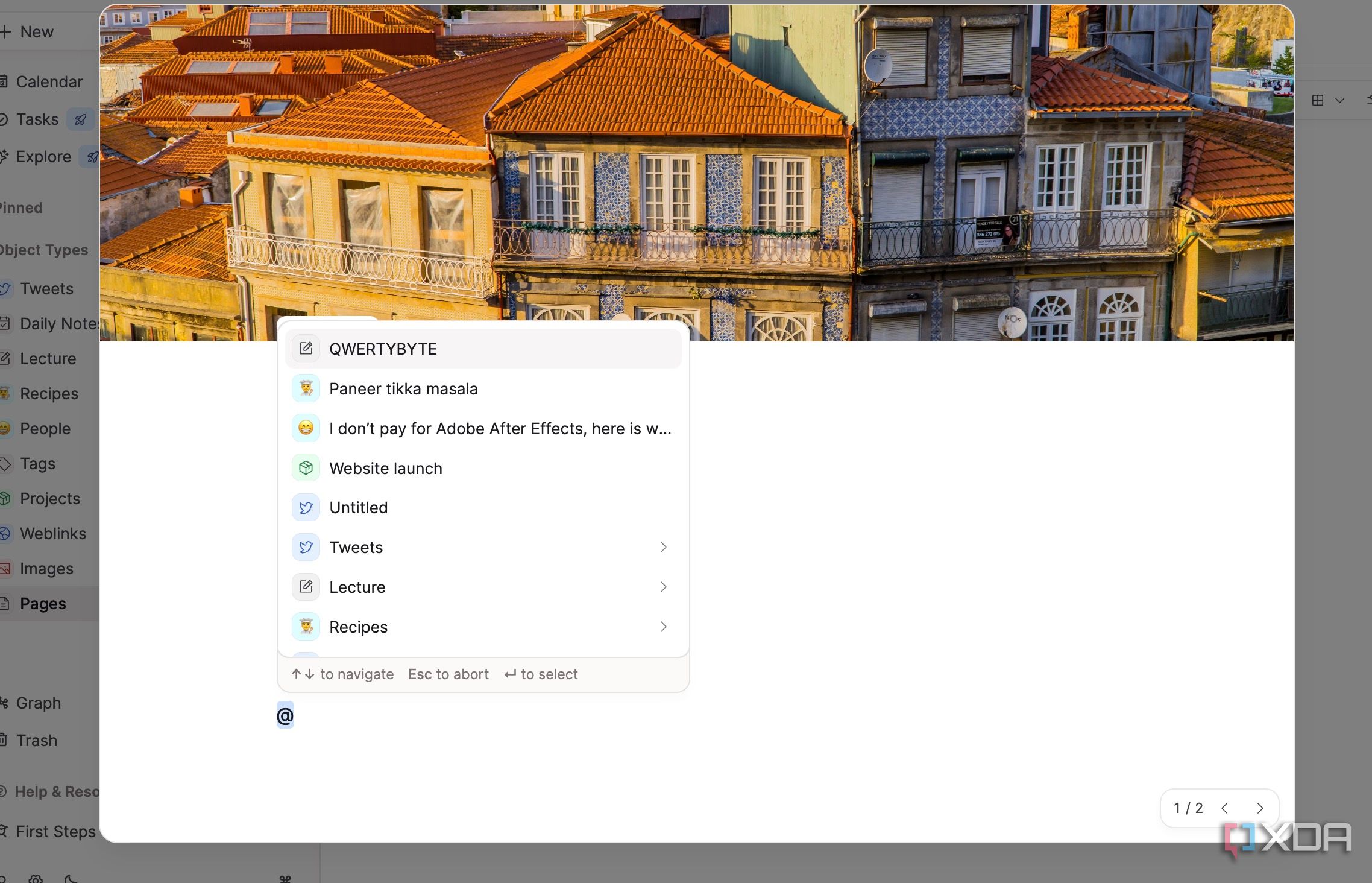Viewport: 1372px width, 883px height.
Task: Click the @ mention text in editor
Action: [x=285, y=715]
